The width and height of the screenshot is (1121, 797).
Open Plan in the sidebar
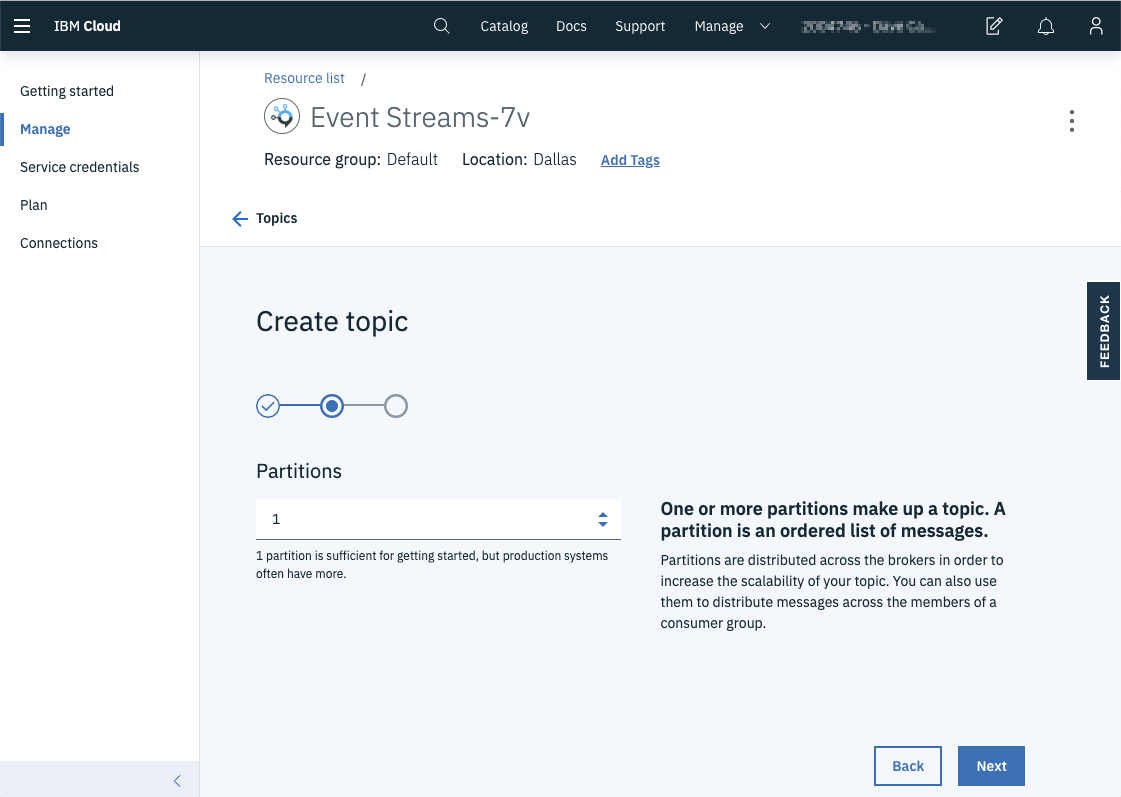pyautogui.click(x=34, y=205)
